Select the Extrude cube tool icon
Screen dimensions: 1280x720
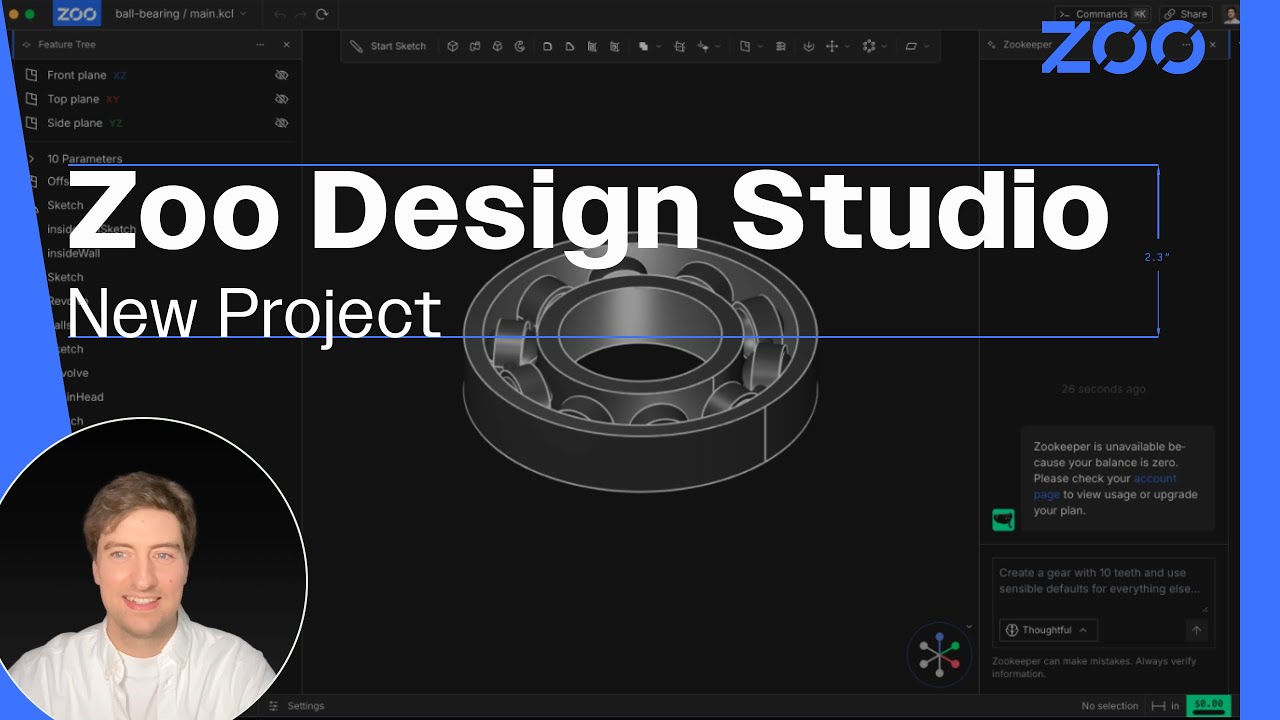point(452,46)
